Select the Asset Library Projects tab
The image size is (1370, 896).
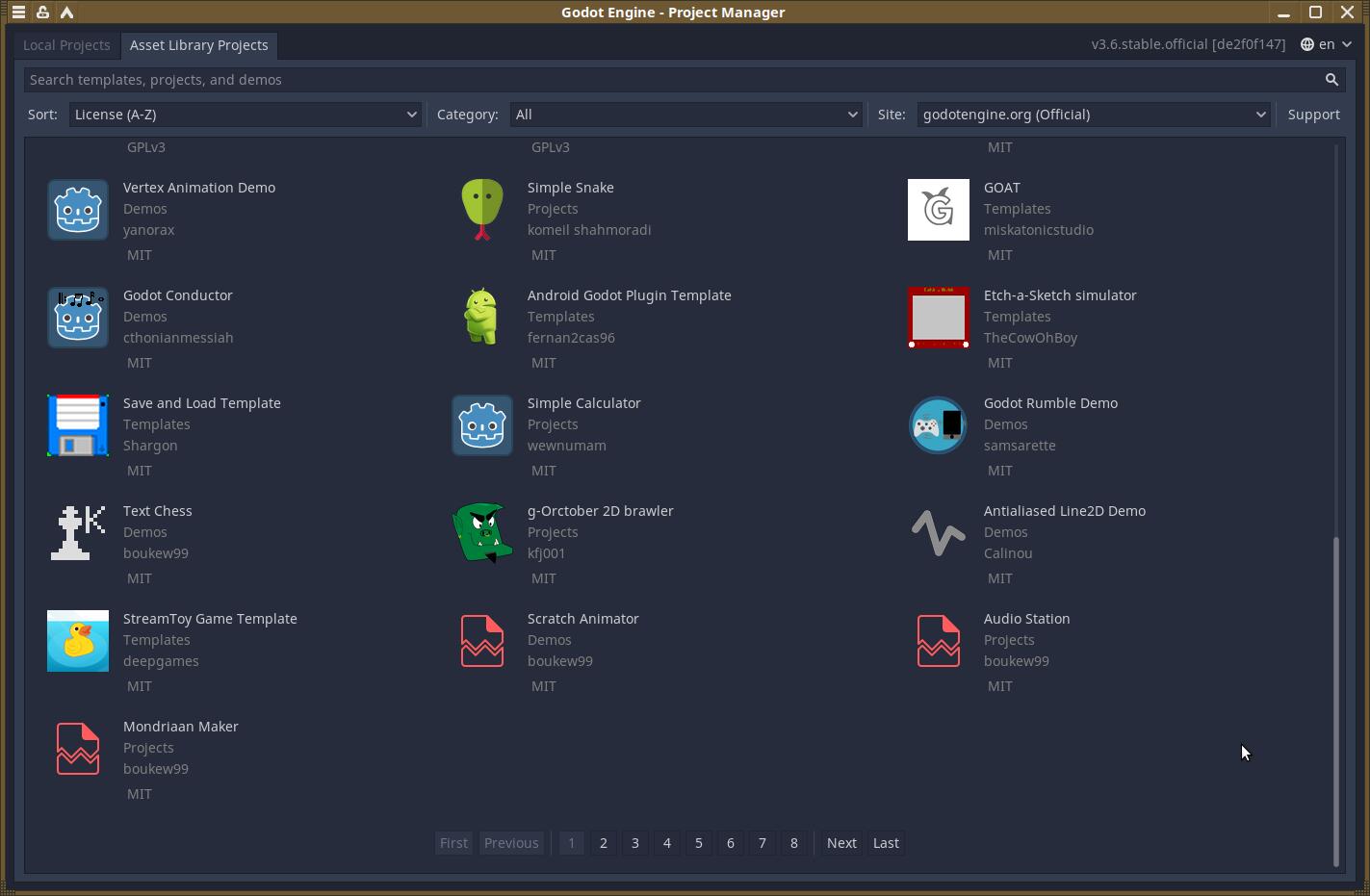199,45
